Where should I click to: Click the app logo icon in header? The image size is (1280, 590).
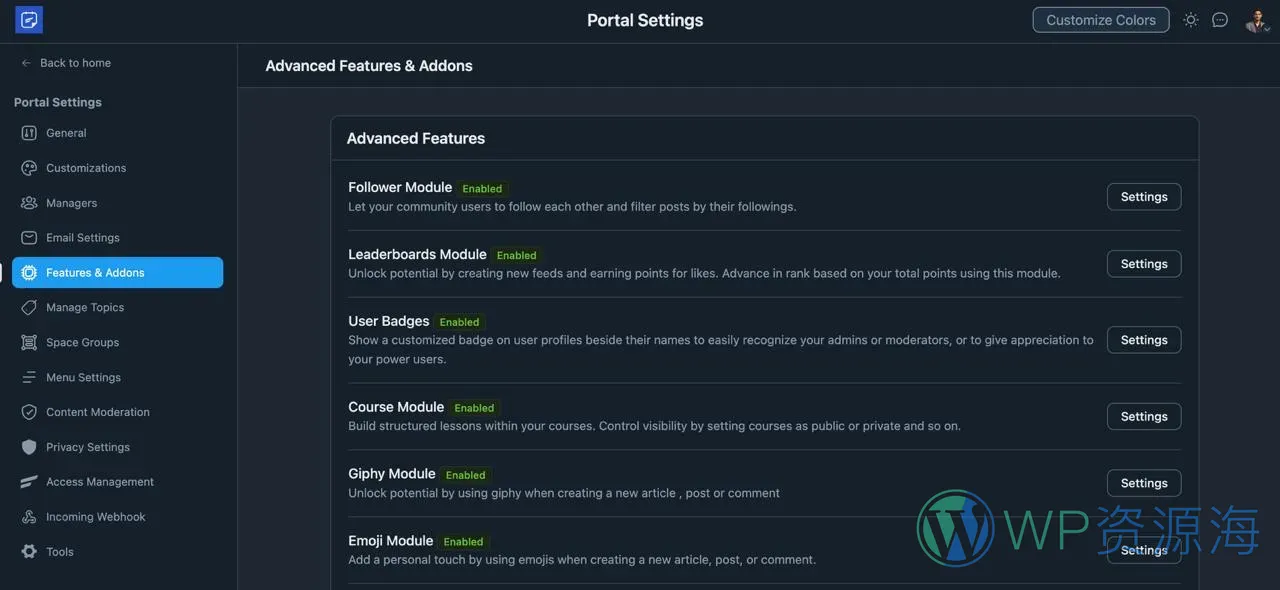coord(29,20)
